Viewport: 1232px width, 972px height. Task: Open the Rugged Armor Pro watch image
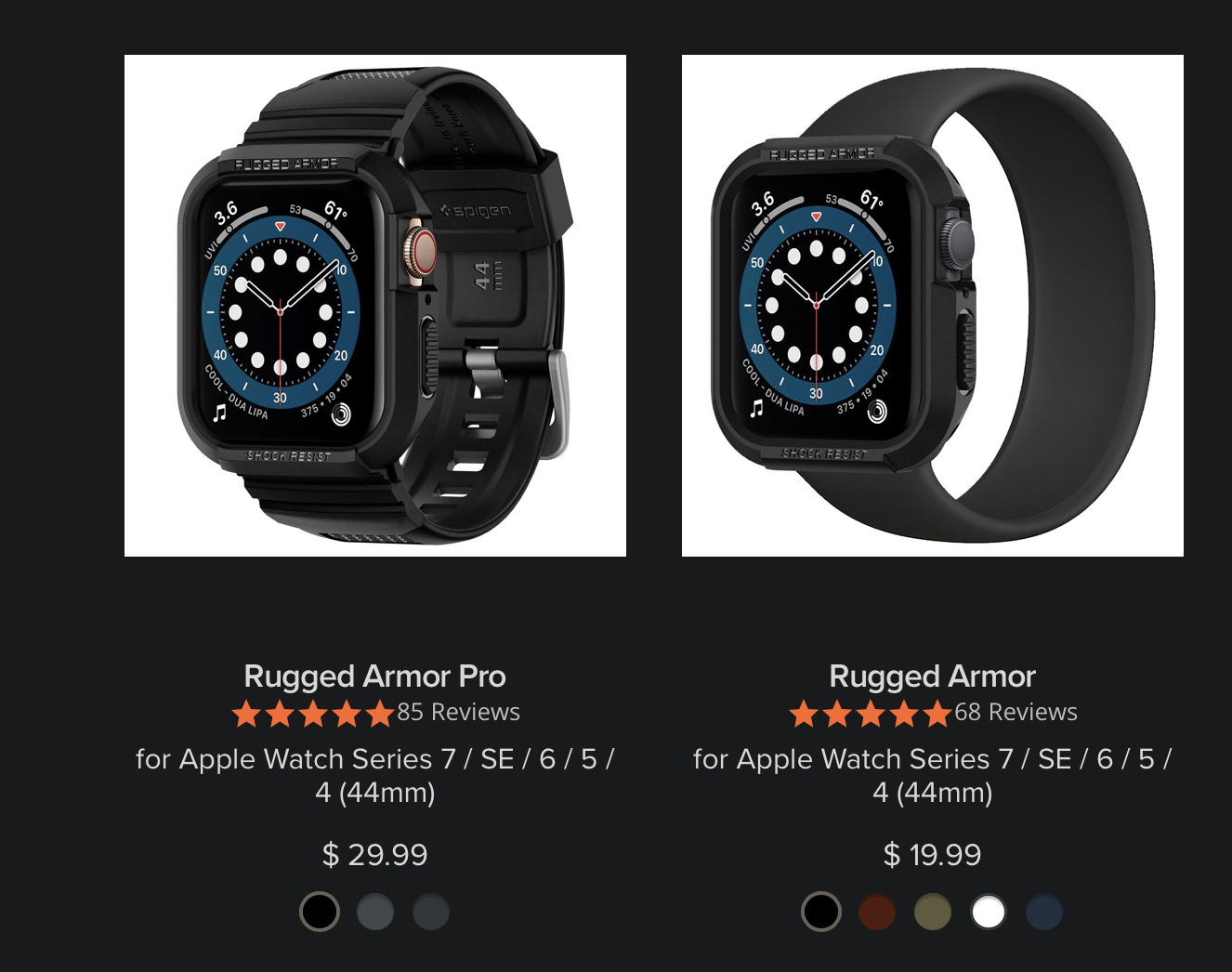point(375,306)
